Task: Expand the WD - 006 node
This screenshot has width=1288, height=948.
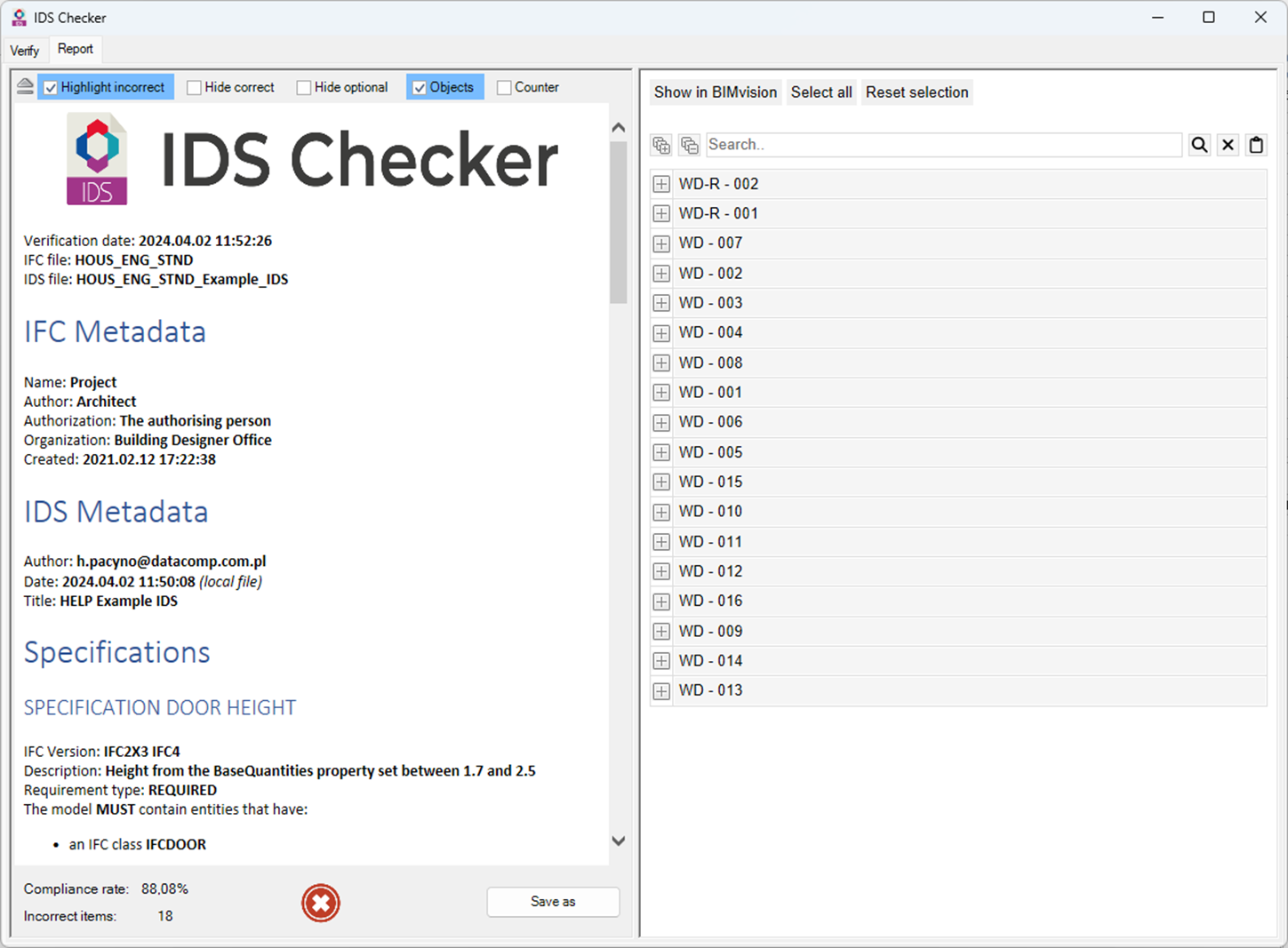Action: point(661,422)
